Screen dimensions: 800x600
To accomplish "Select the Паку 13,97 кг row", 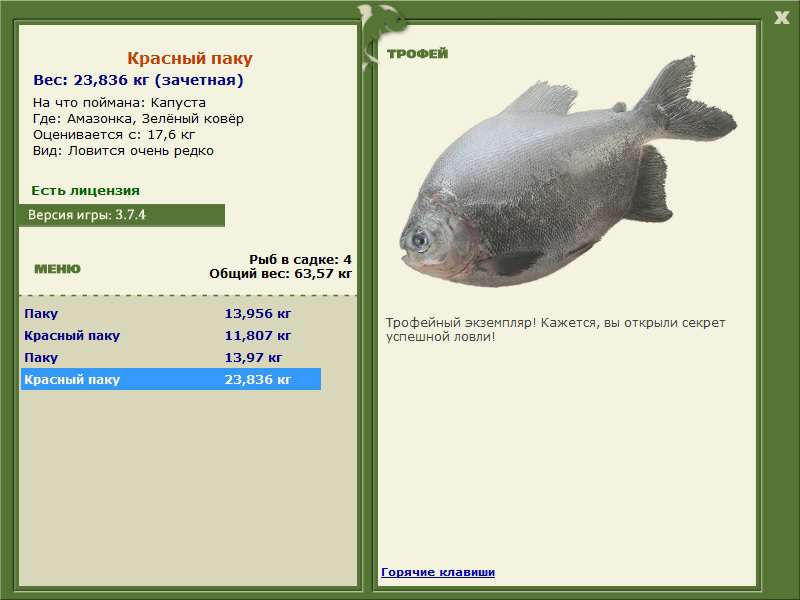I will coord(171,357).
